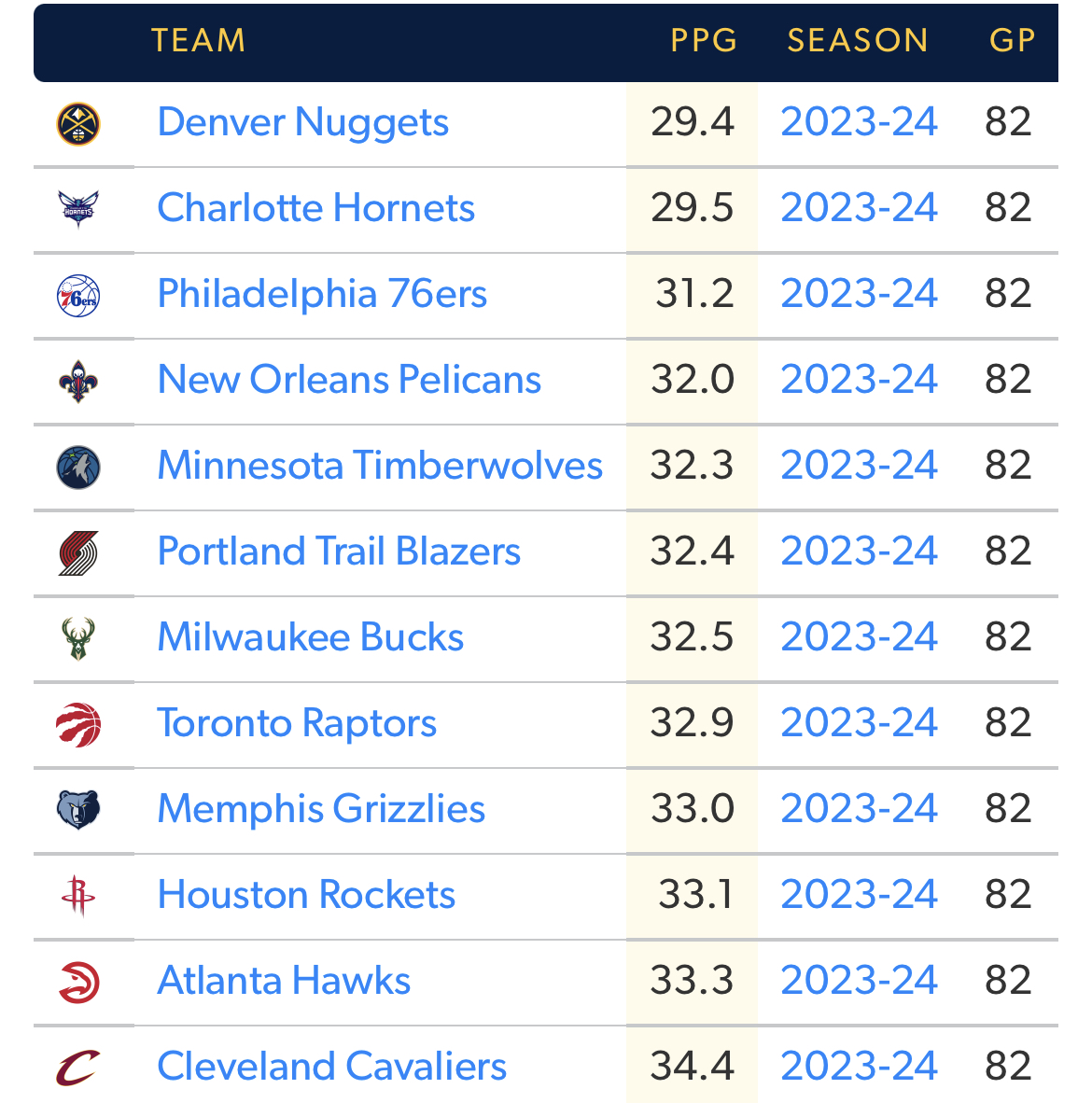
Task: Click the Houston Rockets logo icon
Action: tap(78, 896)
